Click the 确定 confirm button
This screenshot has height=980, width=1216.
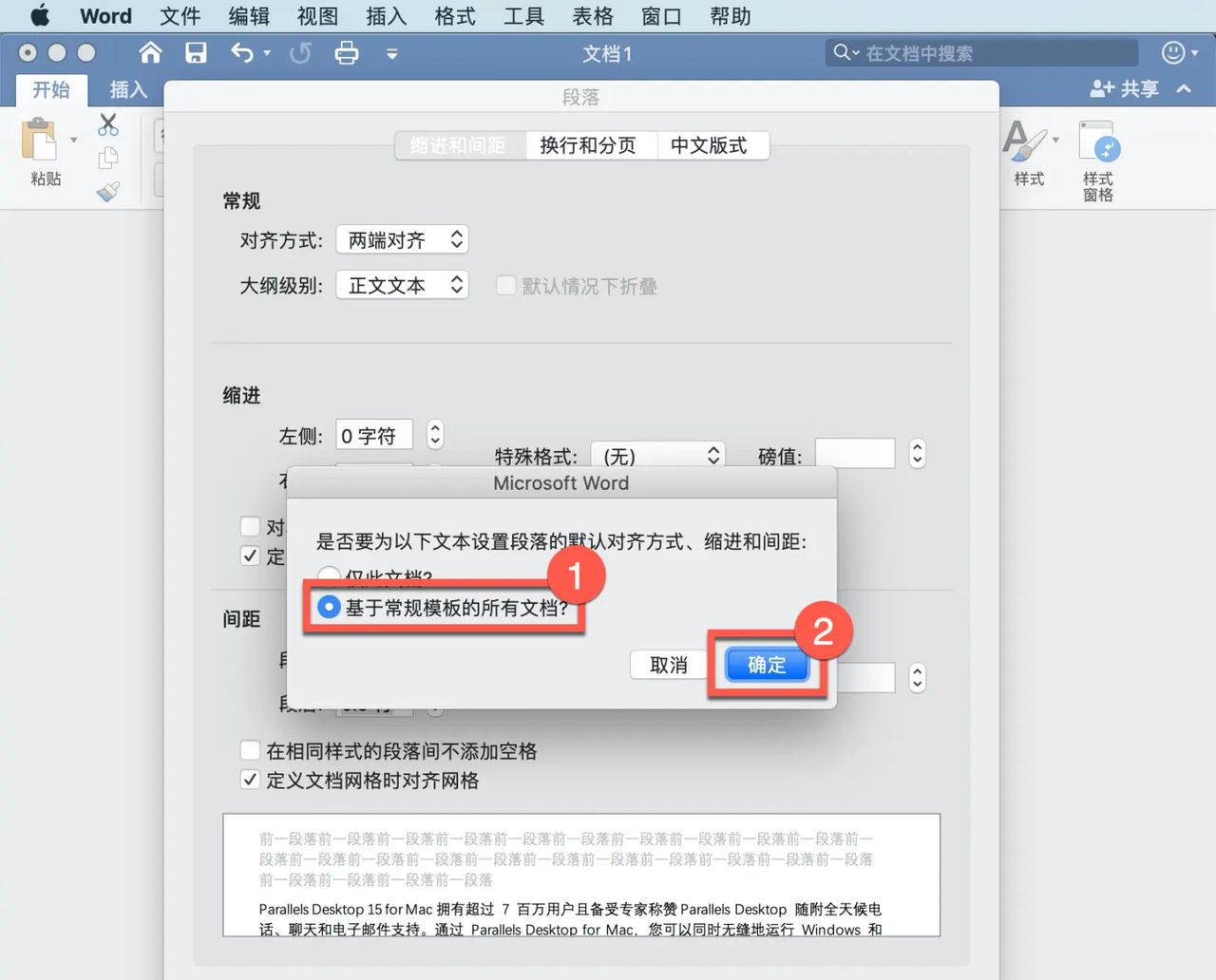point(766,665)
